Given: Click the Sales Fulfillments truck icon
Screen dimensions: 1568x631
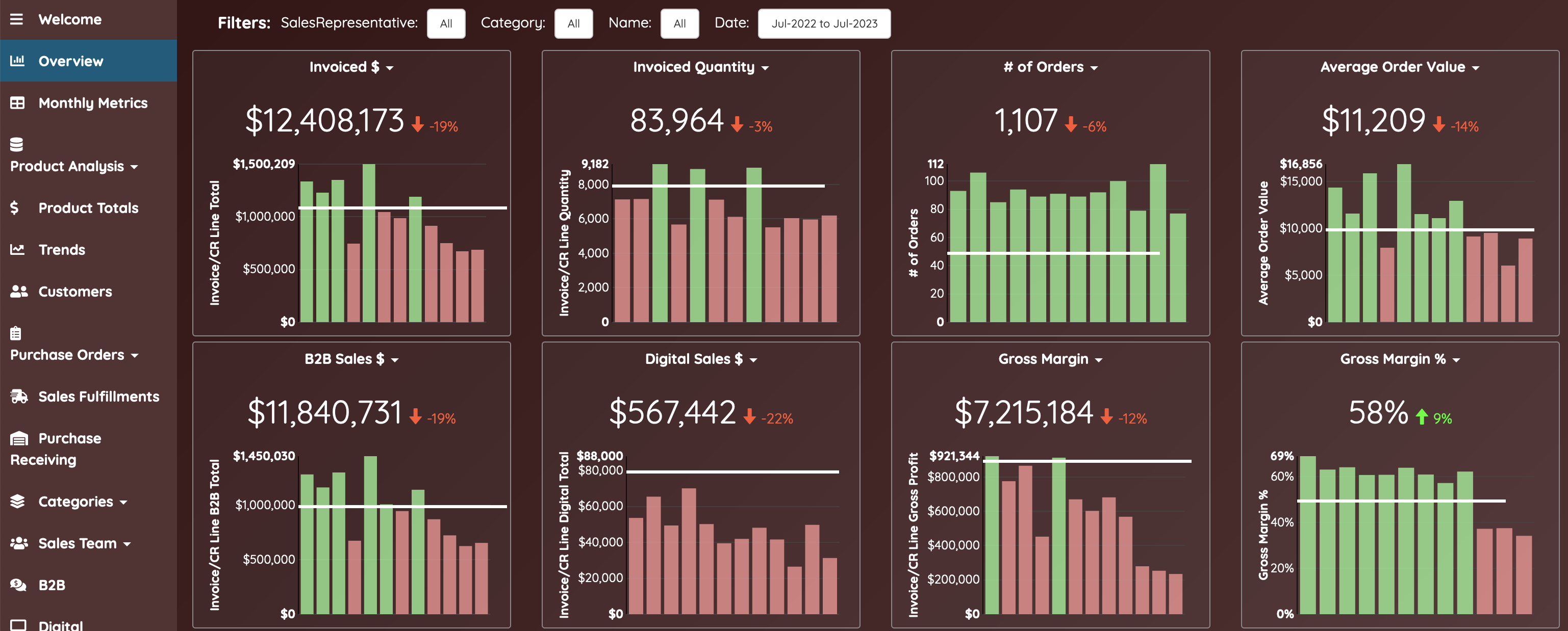Looking at the screenshot, I should point(19,397).
